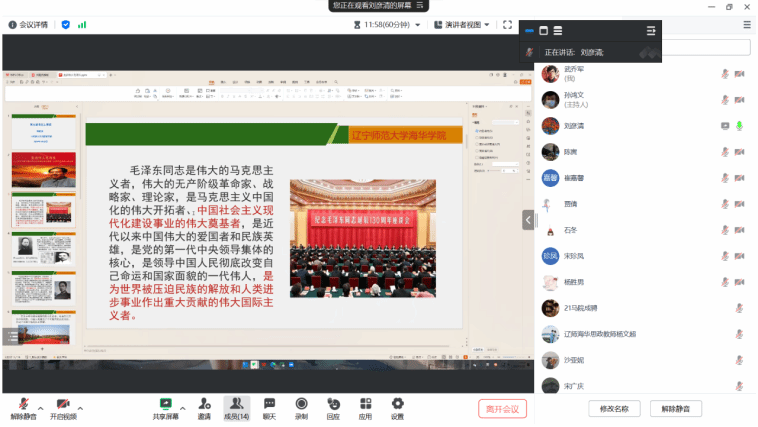Click the security shield icon at top
The height and width of the screenshot is (427, 758).
click(66, 24)
